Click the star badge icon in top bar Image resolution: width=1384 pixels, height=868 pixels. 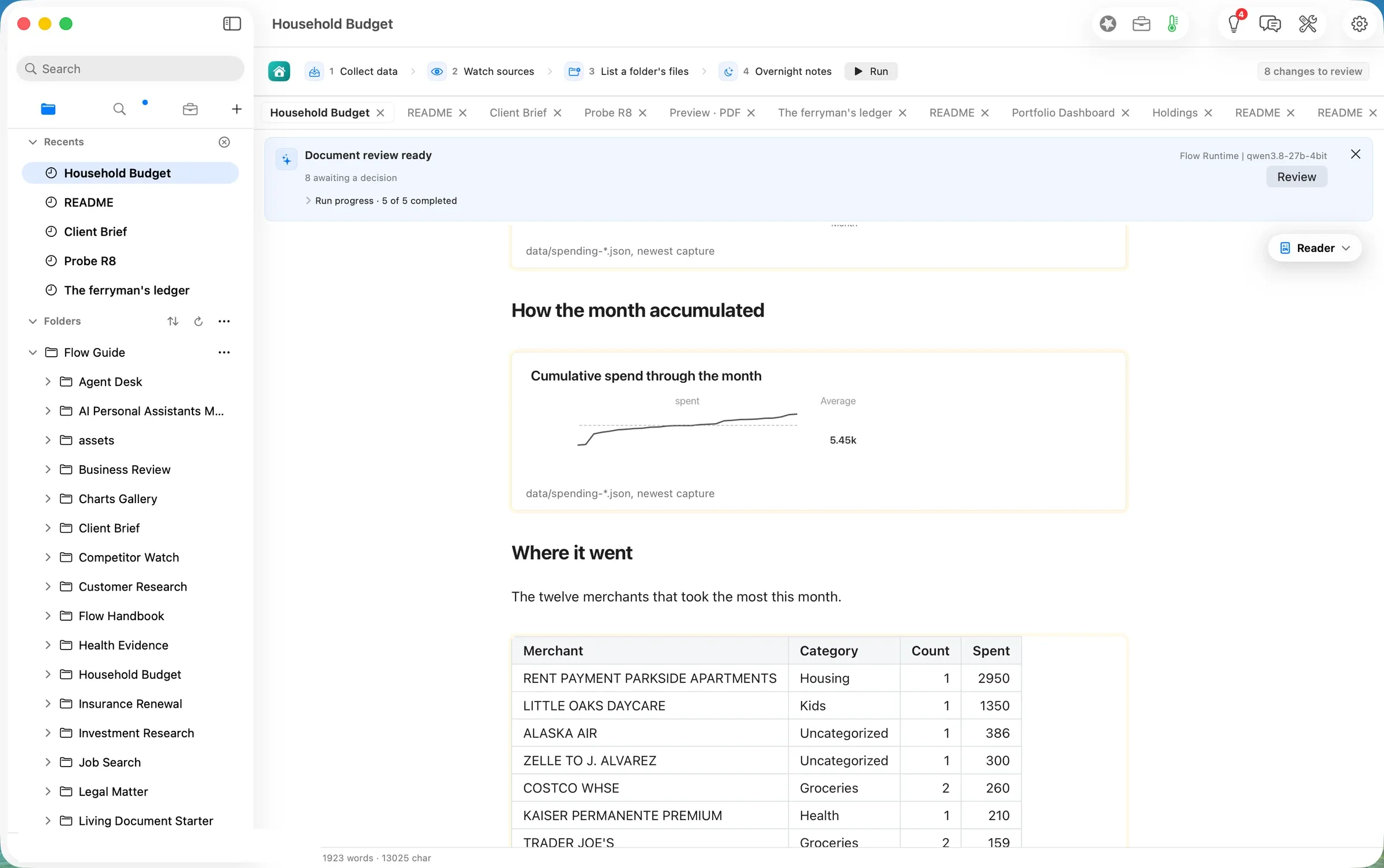click(1108, 24)
